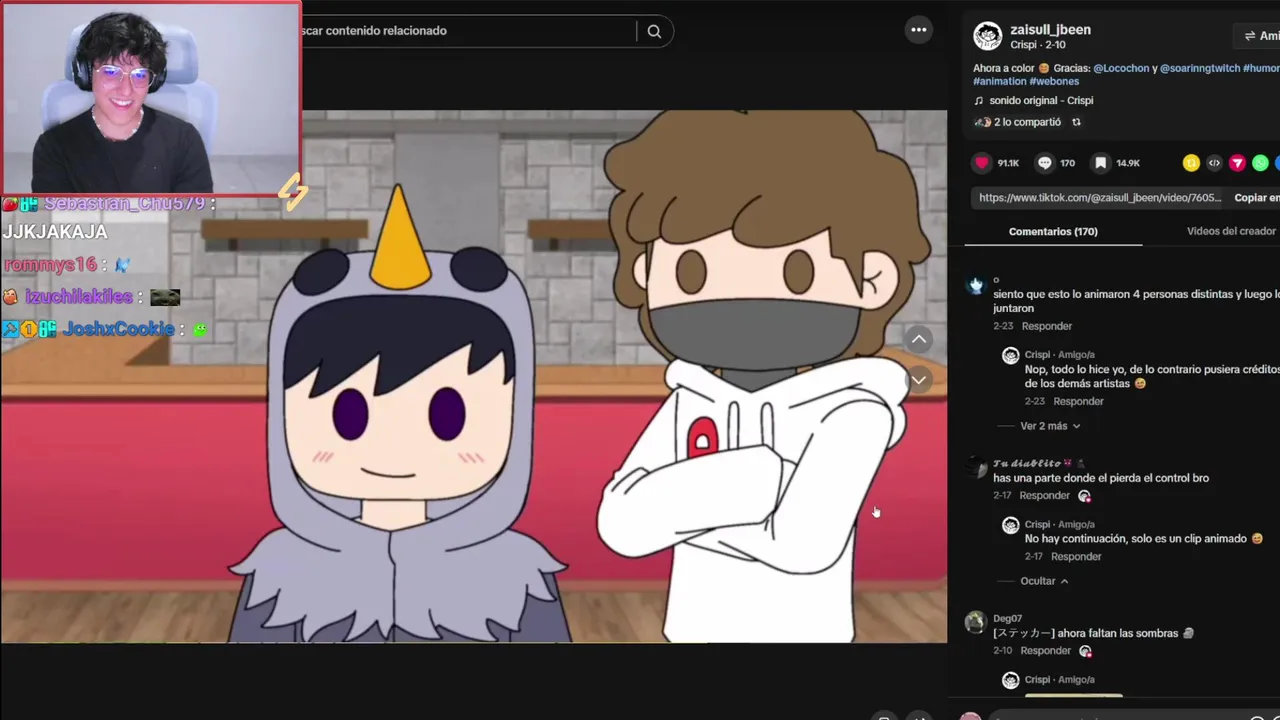Like the video with the heart icon

point(982,163)
